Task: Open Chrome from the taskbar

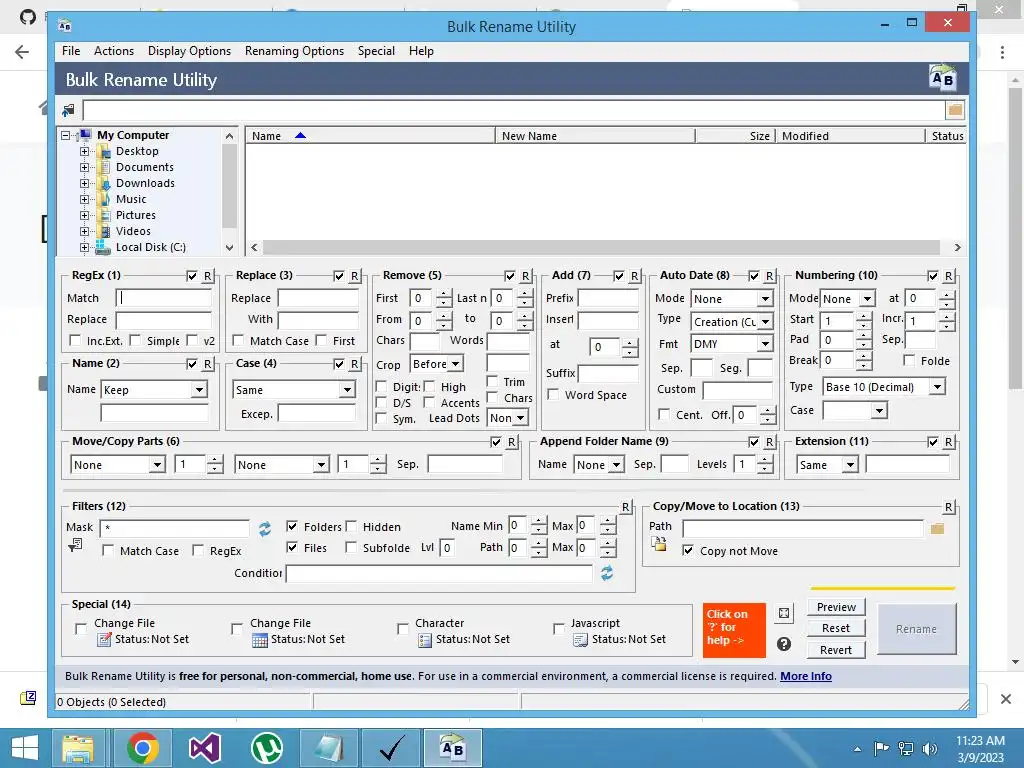Action: (x=142, y=748)
